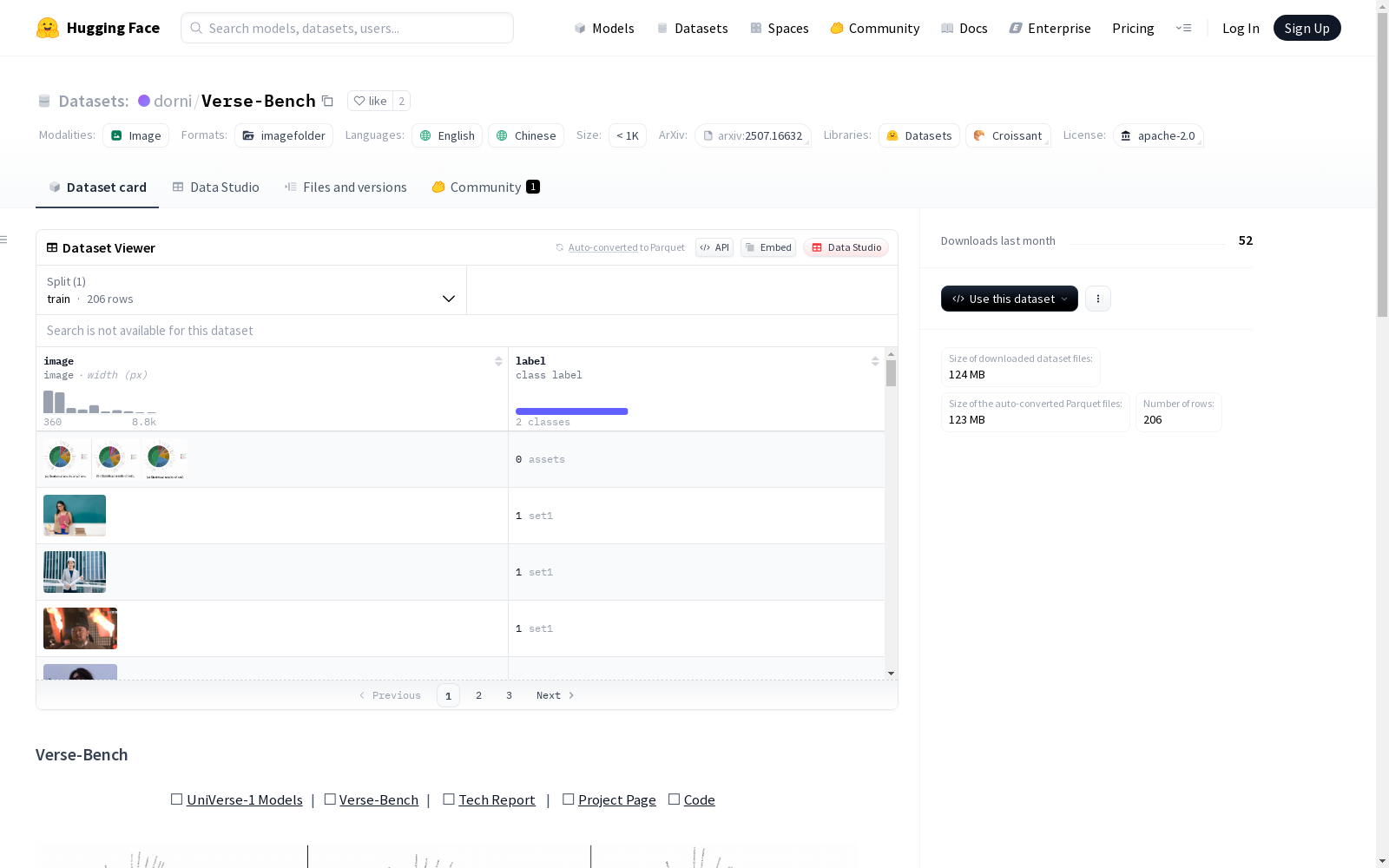Open the arxiv:2507.16632 tag
The width and height of the screenshot is (1389, 868).
[753, 135]
